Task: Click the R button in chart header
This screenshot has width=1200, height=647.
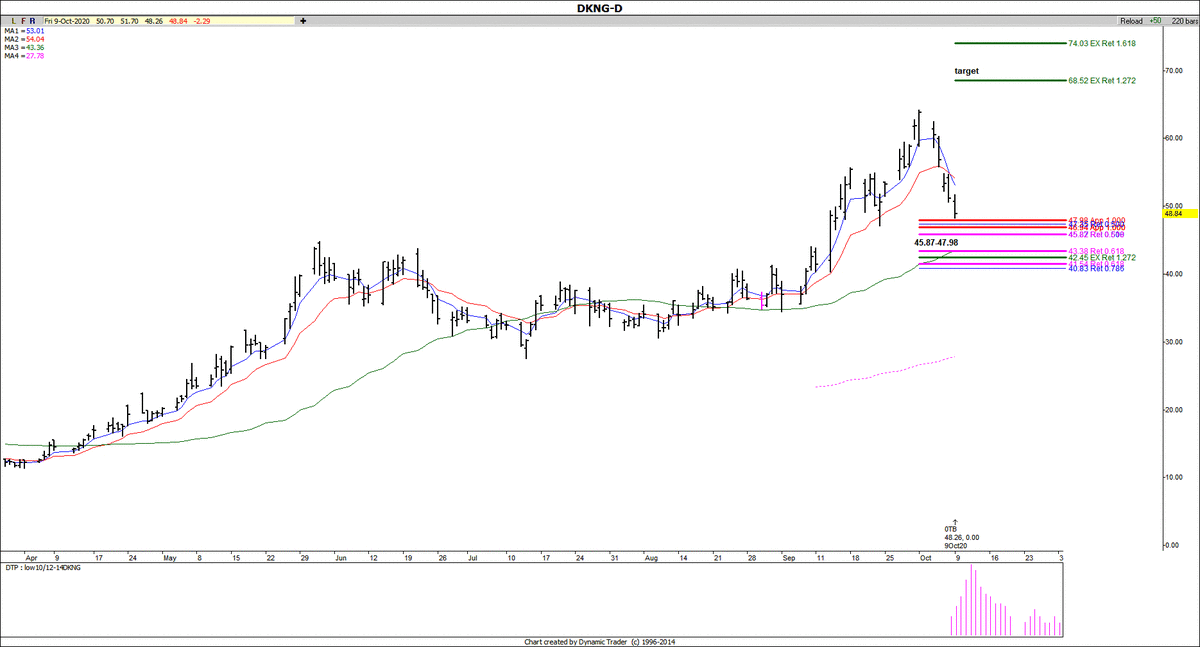Action: (34, 20)
